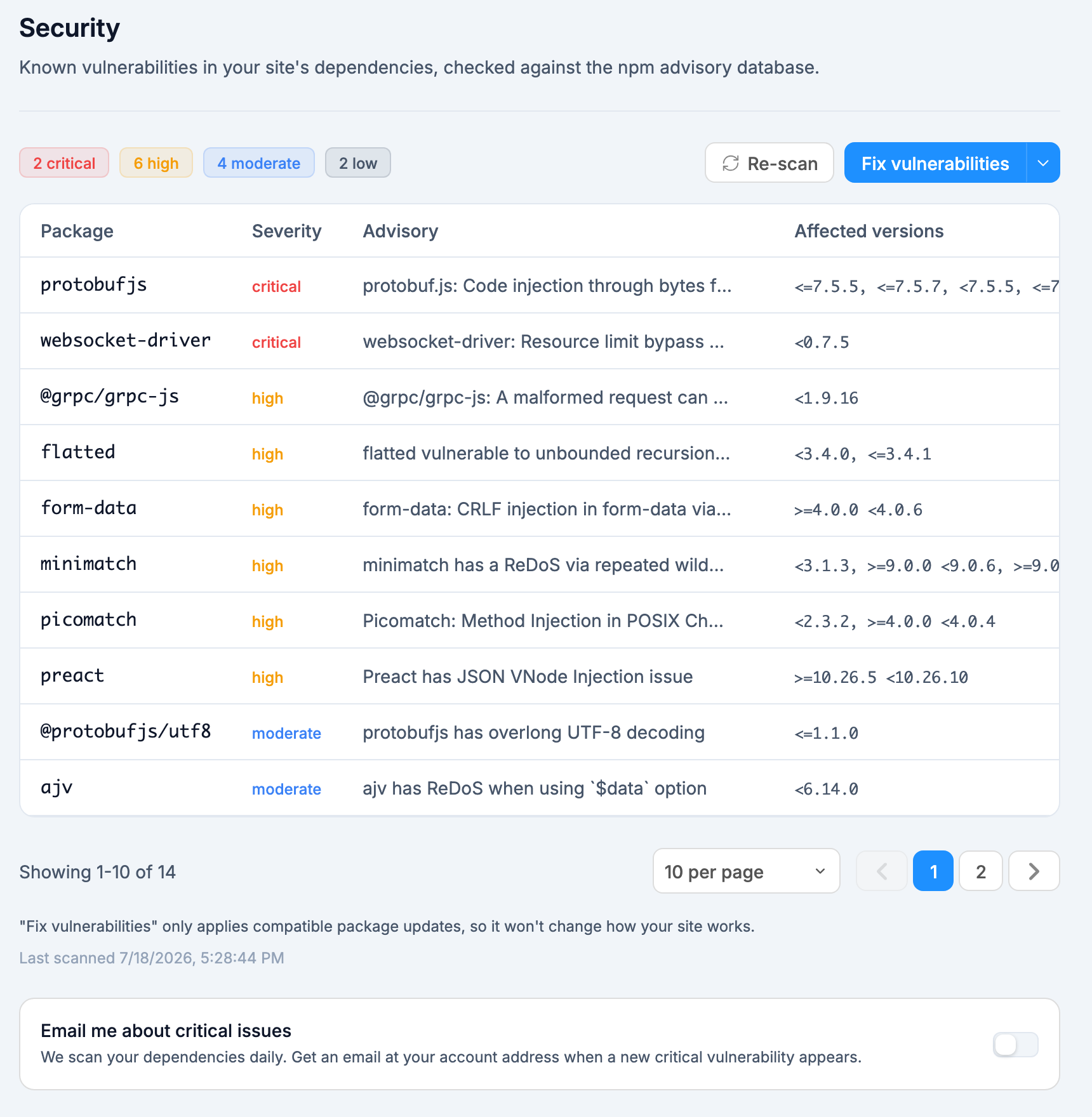Screen dimensions: 1092x1117
Task: Filter by 6 high badge
Action: click(156, 163)
